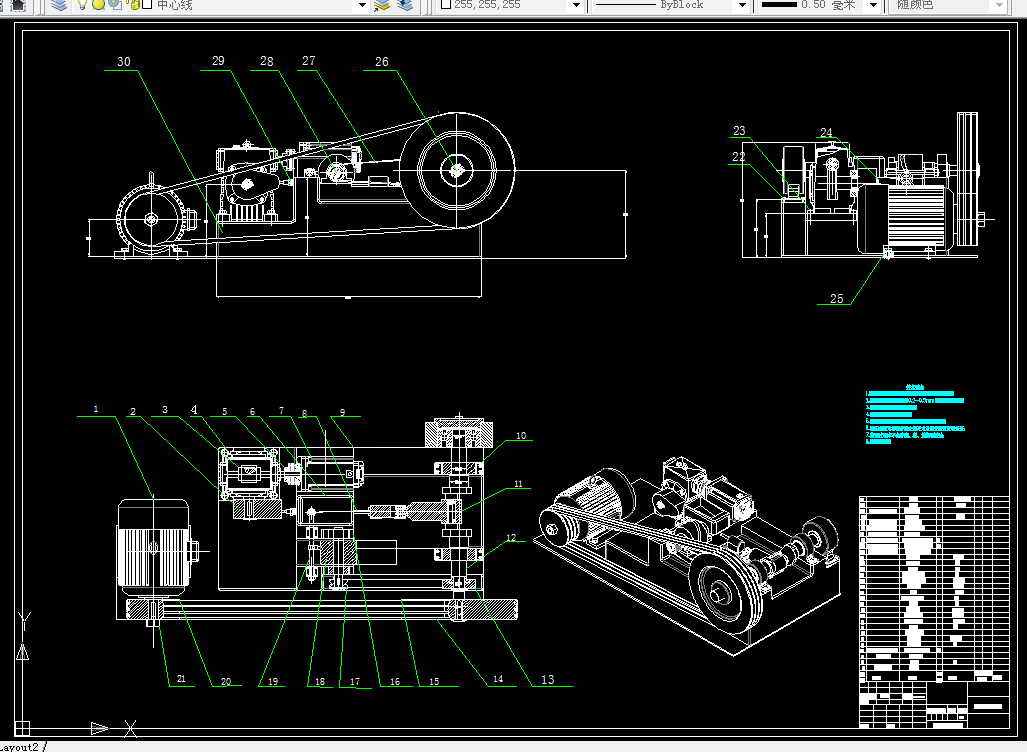Select part balloon number 8
This screenshot has width=1027, height=752.
305,413
